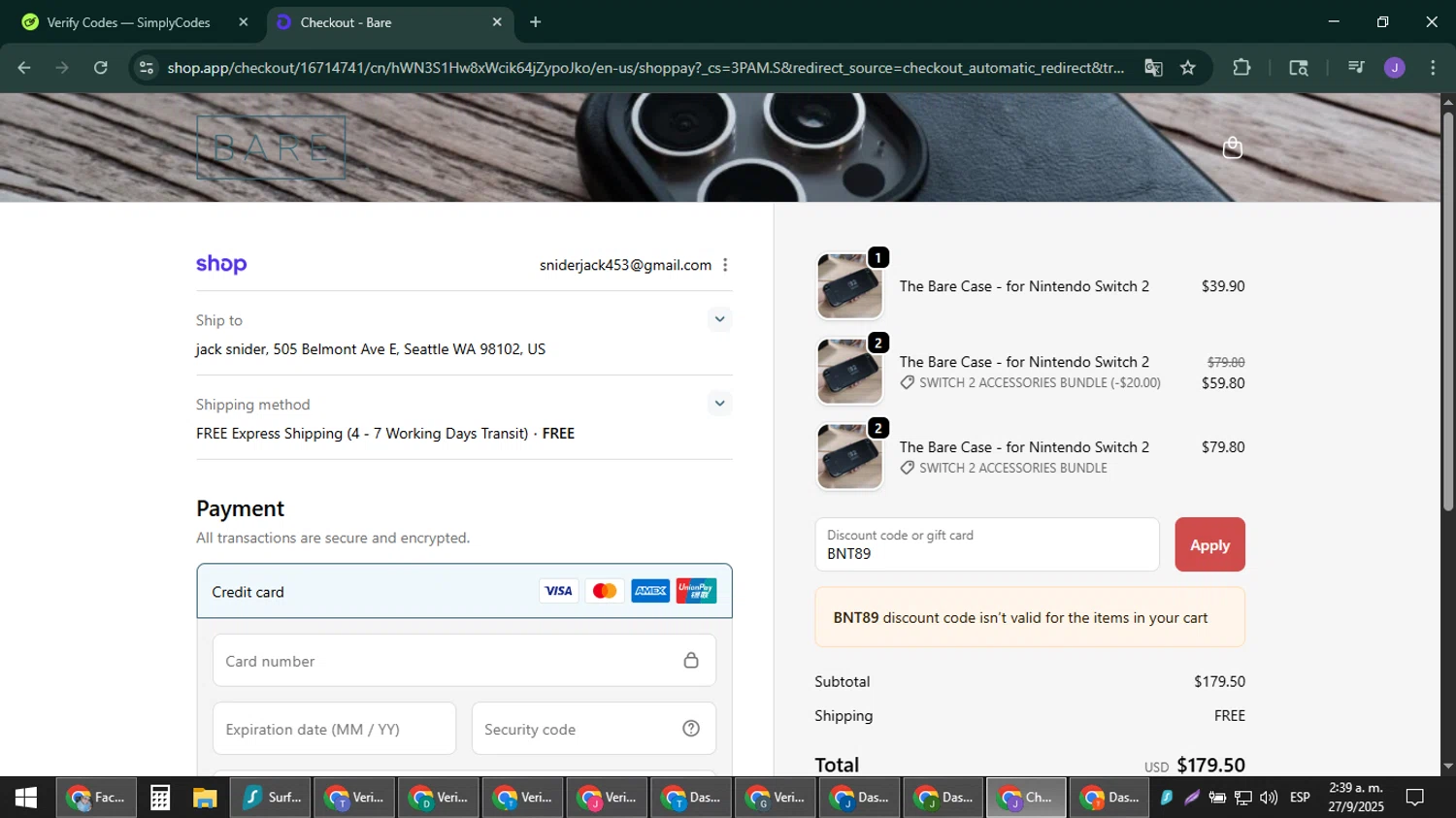Go back to the previous page
Image resolution: width=1456 pixels, height=818 pixels.
24,68
